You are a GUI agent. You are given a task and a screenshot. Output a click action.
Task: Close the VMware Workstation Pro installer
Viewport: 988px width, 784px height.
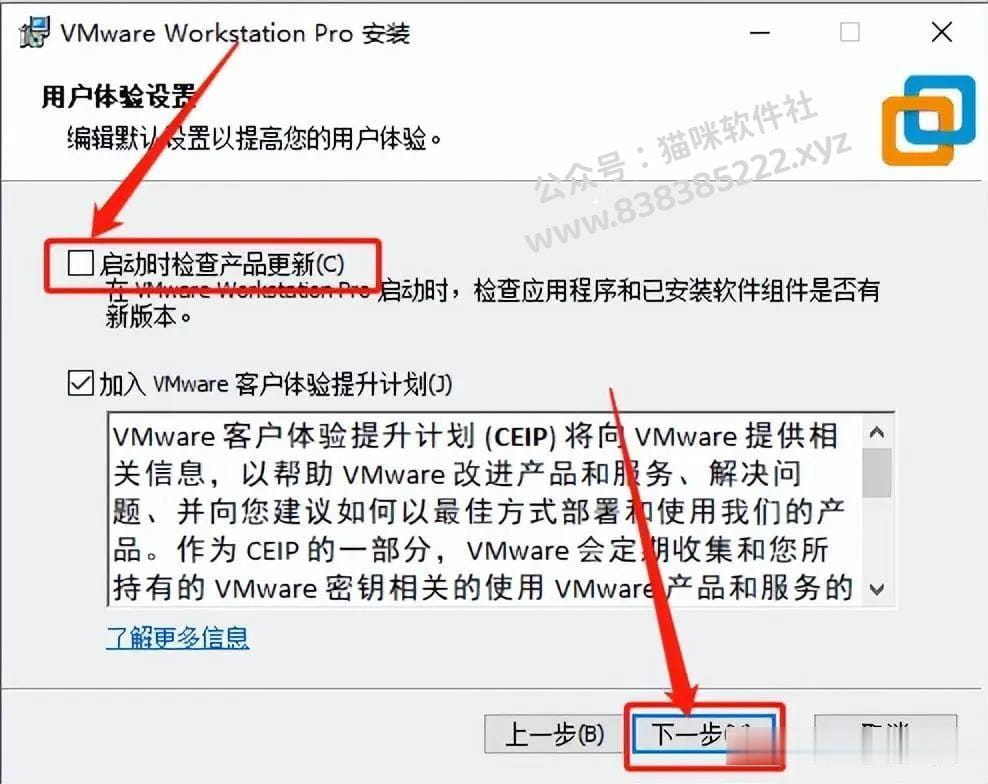click(941, 32)
